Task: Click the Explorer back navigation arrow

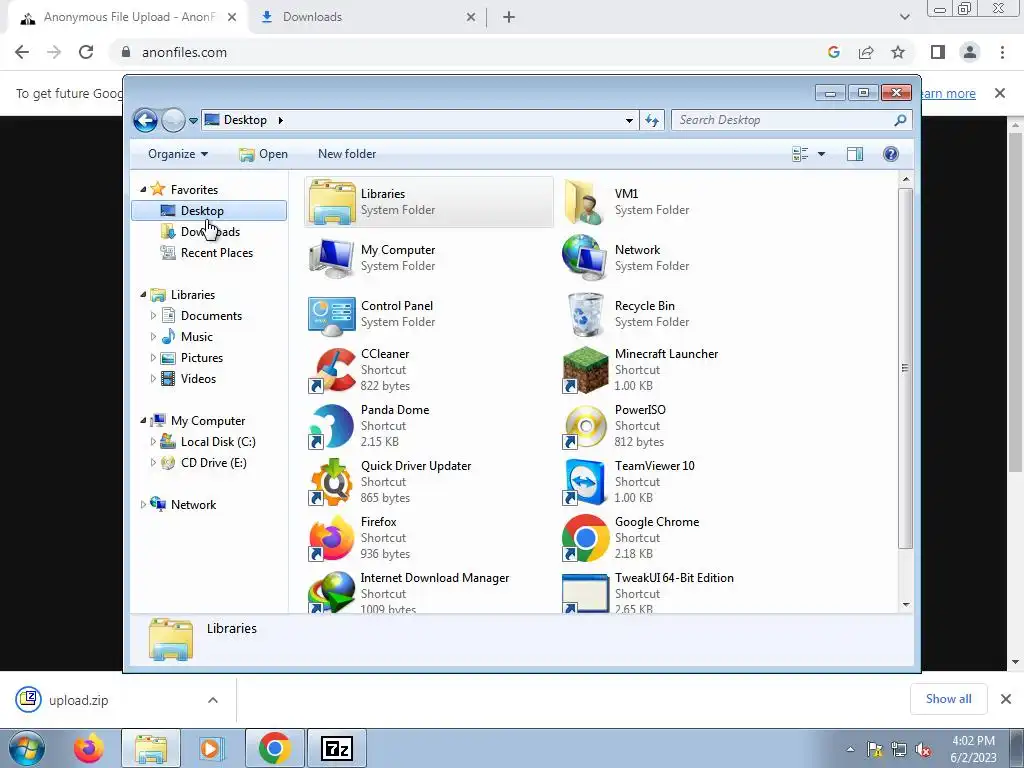Action: (145, 120)
